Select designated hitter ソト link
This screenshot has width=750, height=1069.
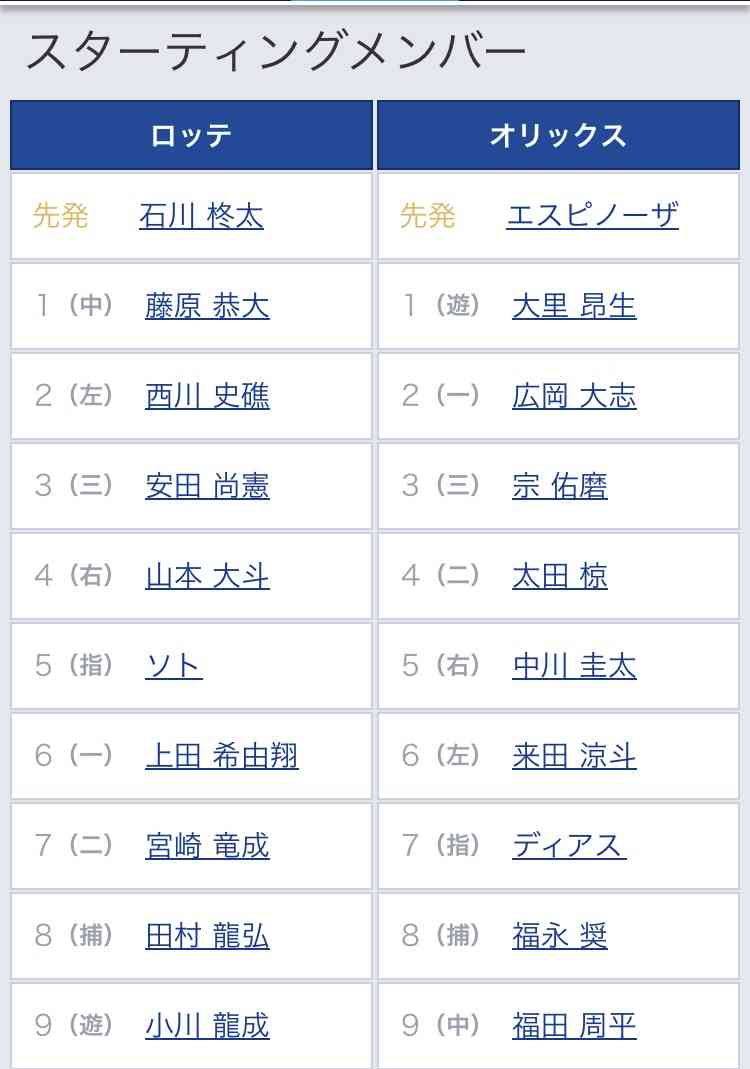tap(174, 665)
